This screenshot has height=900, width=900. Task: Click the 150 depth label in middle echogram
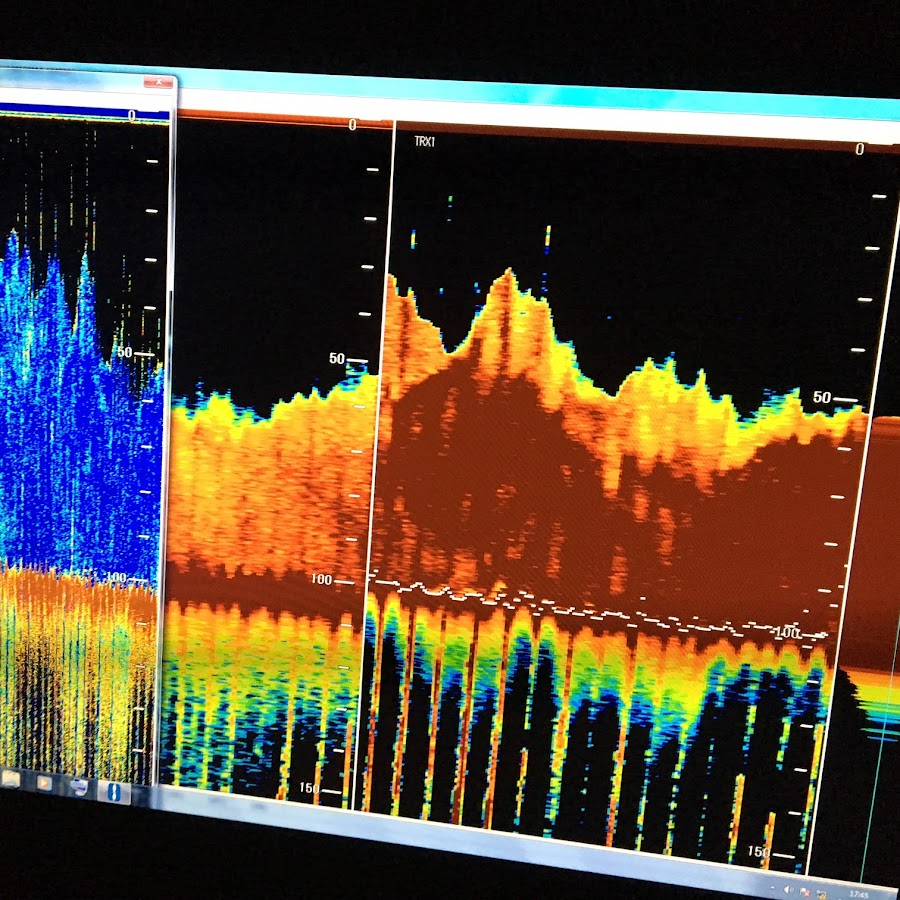tap(309, 788)
